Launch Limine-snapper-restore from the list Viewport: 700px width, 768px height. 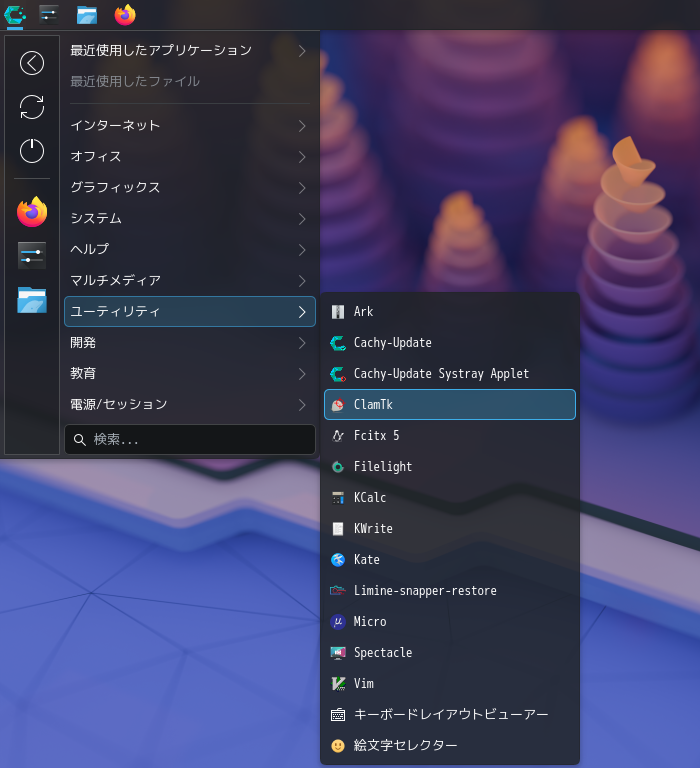(x=450, y=591)
